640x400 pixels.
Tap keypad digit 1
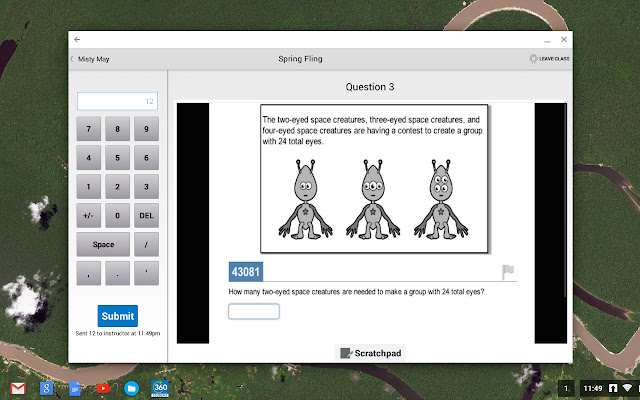(89, 187)
